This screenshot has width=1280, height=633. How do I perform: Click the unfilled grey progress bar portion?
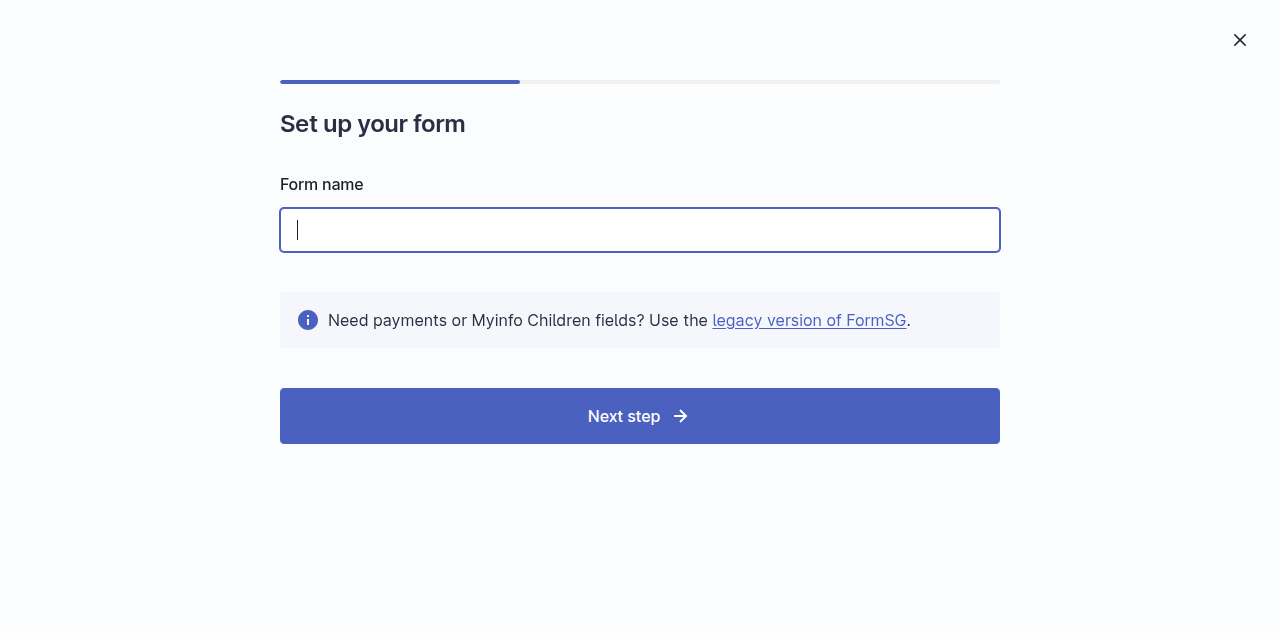coord(760,82)
